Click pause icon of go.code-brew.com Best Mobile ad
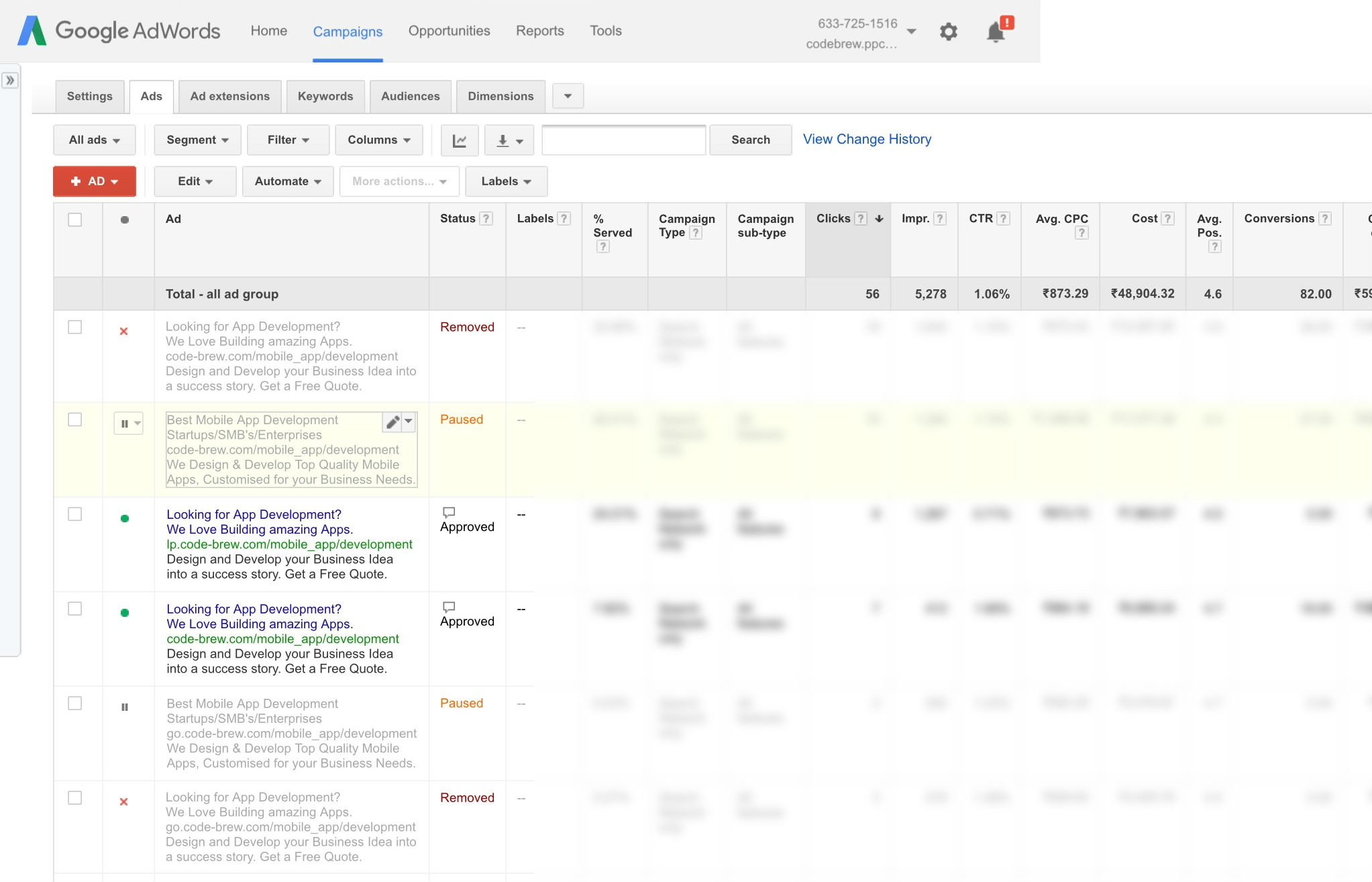Viewport: 1372px width, 882px height. 125,707
